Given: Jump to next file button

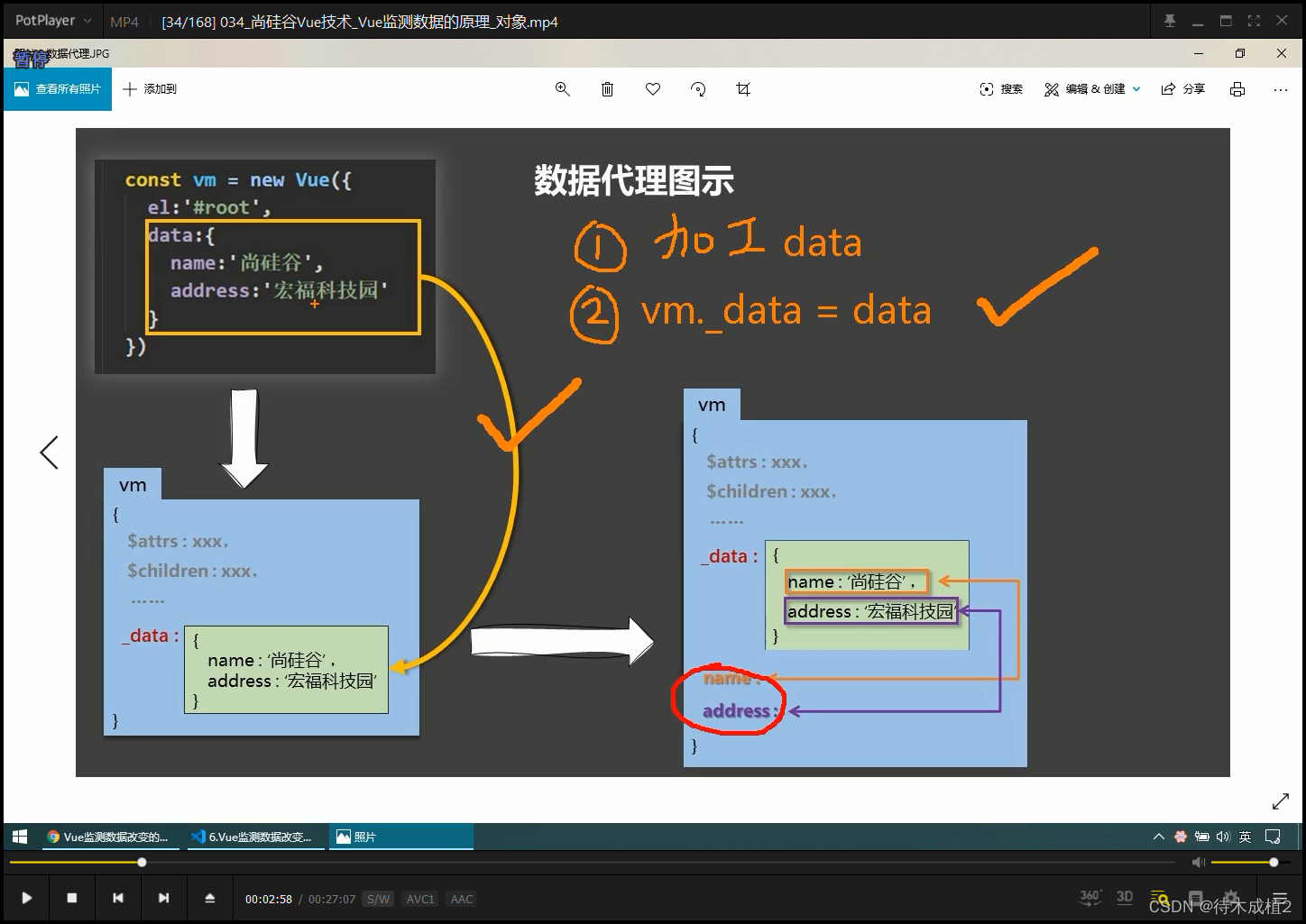Looking at the screenshot, I should [x=163, y=898].
